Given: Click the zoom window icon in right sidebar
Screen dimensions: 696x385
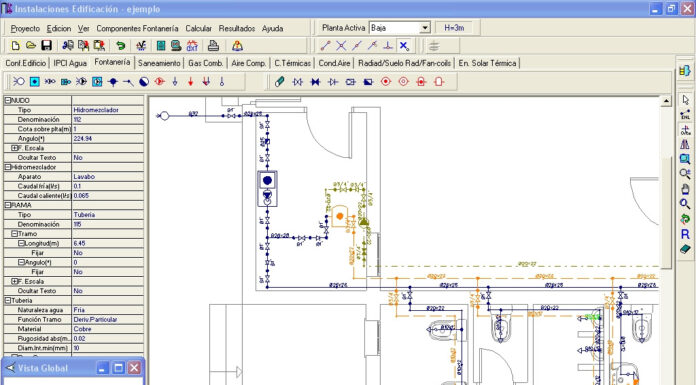Looking at the screenshot, I should [685, 159].
